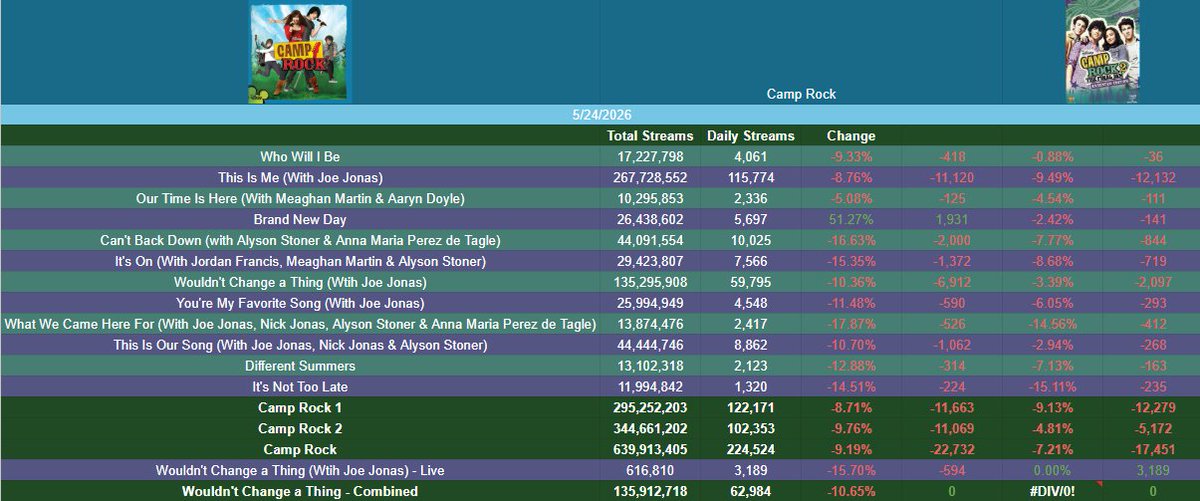Image resolution: width=1200 pixels, height=501 pixels.
Task: Select 'Wouldn't Change a Thing - Combined' label
Action: pos(300,491)
